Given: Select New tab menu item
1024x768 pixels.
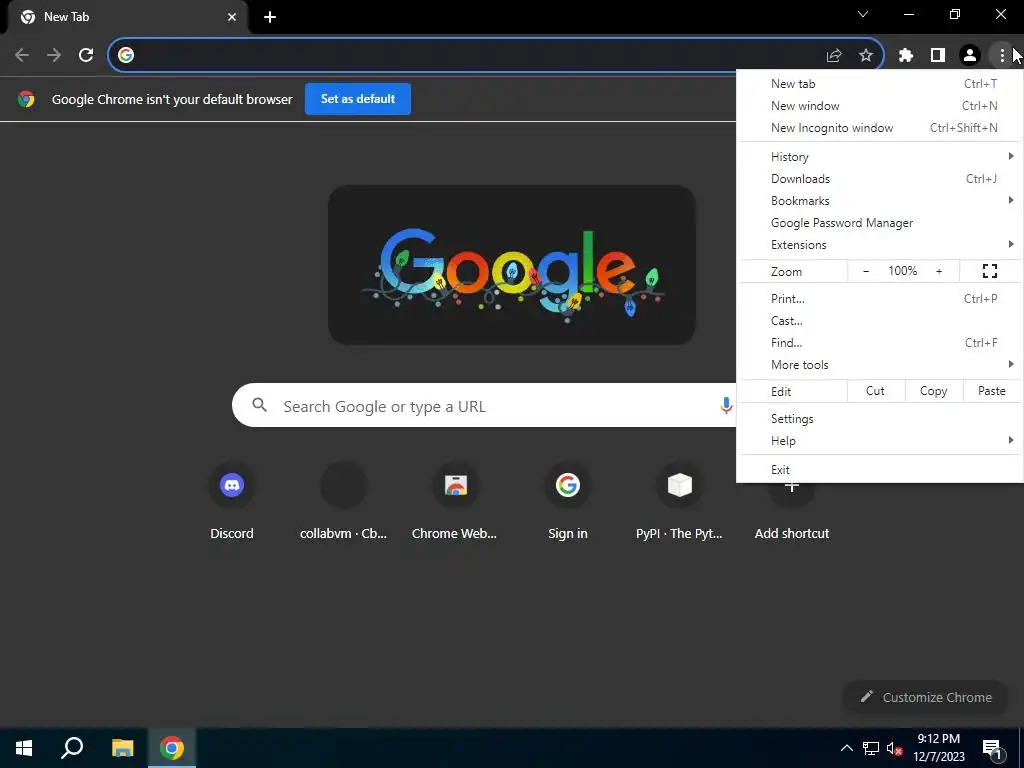Looking at the screenshot, I should tap(880, 84).
